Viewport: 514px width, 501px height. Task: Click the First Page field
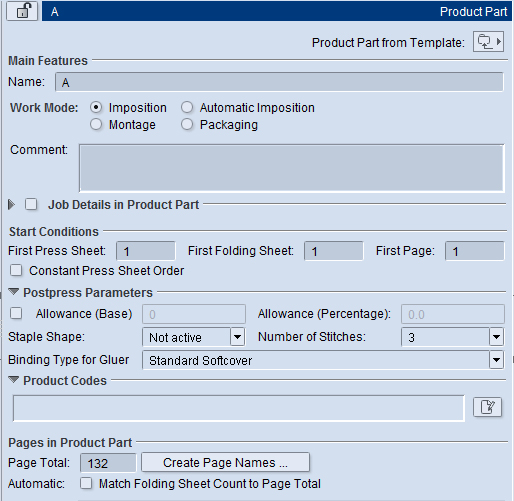(475, 251)
